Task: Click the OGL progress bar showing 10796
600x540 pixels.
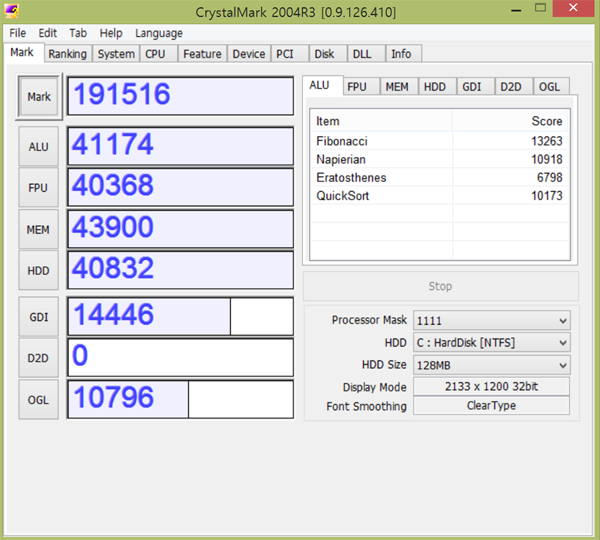Action: (x=181, y=399)
